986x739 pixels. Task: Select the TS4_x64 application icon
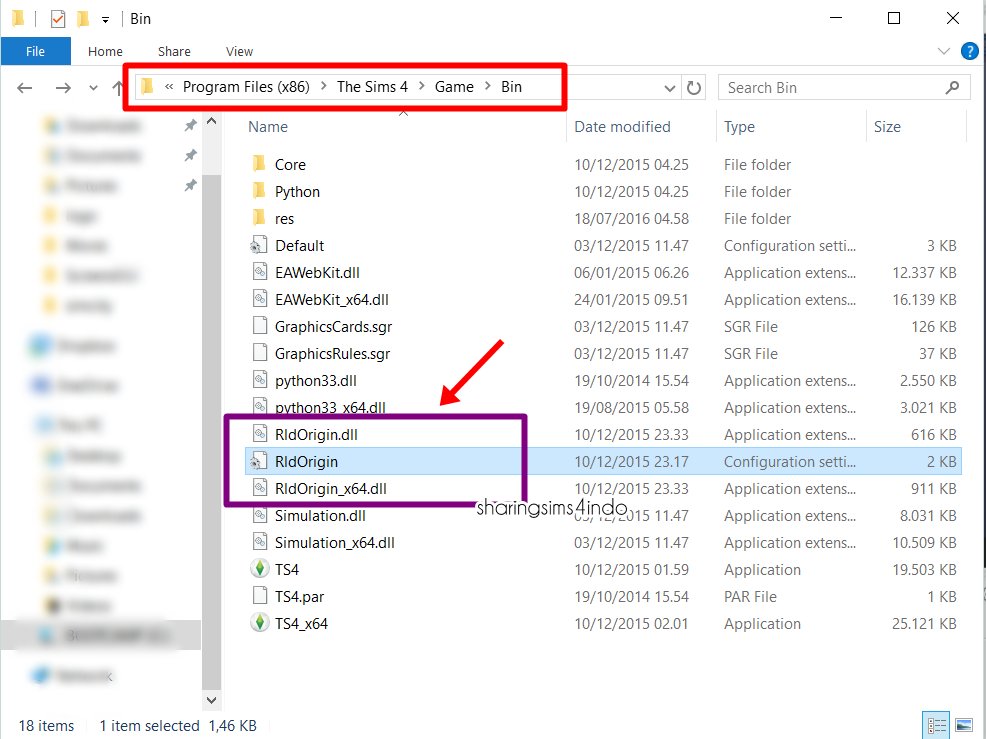coord(259,623)
